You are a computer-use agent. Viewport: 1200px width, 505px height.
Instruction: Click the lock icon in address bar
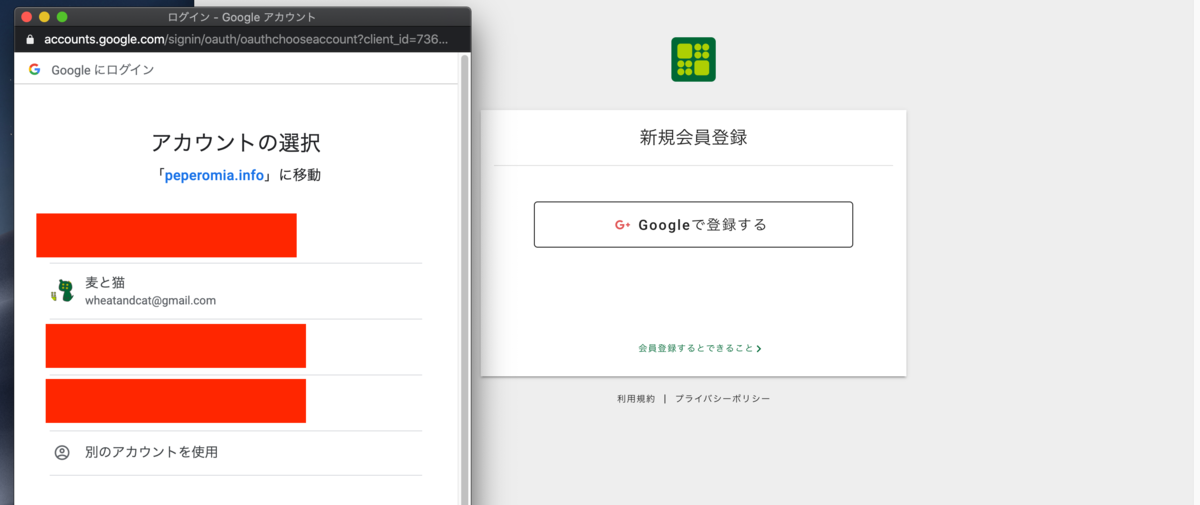pos(29,39)
